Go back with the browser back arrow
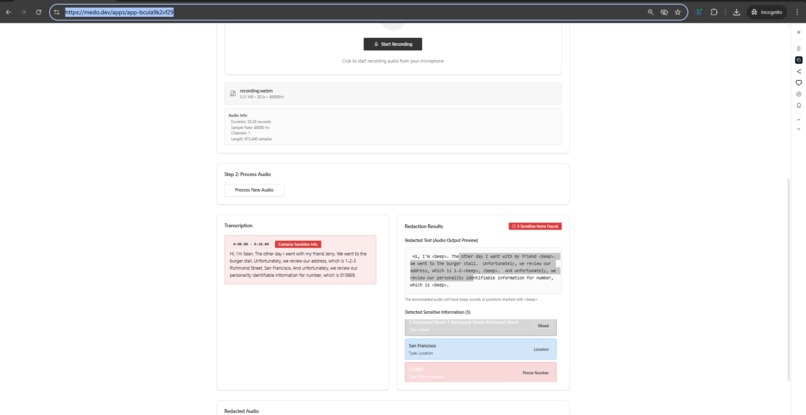Image resolution: width=806 pixels, height=415 pixels. coord(8,12)
